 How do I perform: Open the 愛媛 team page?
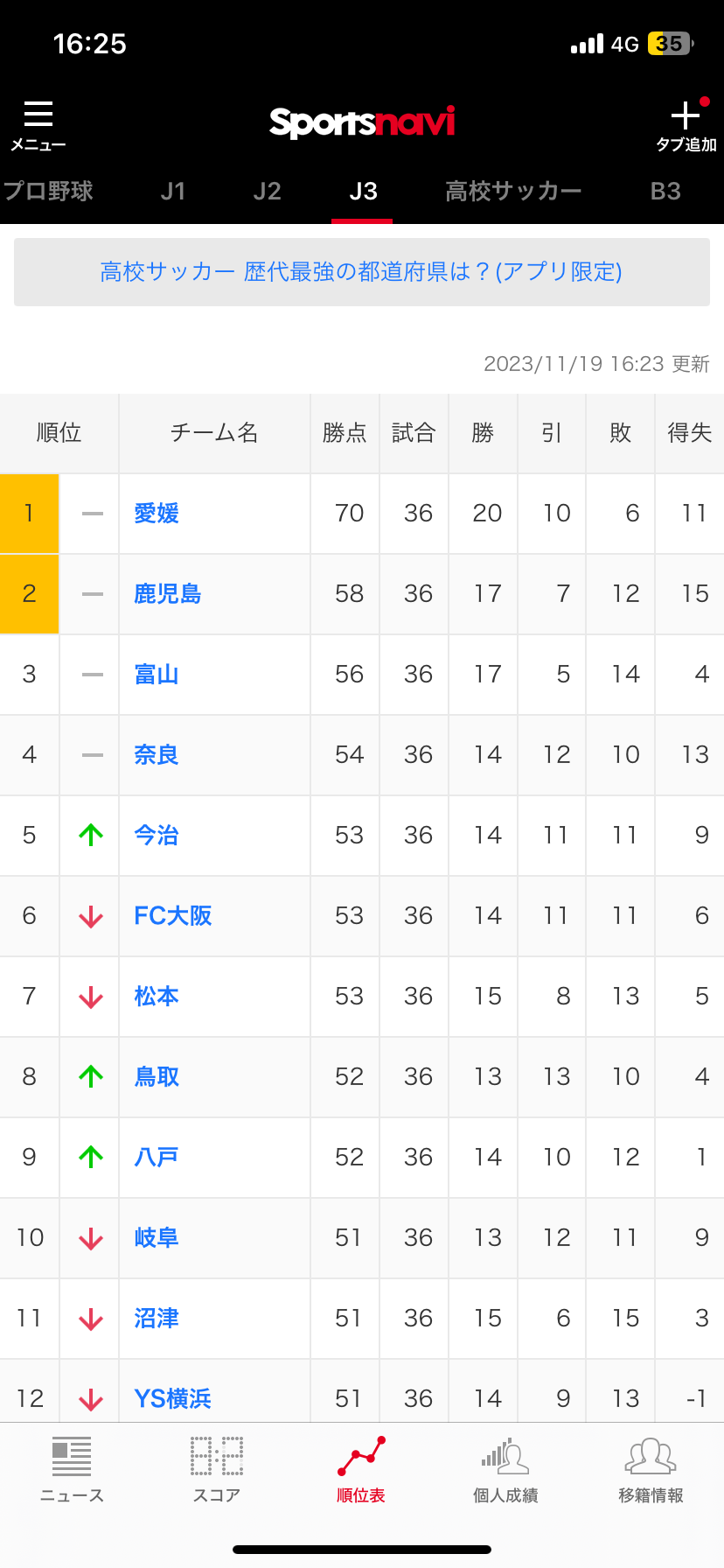coord(157,514)
